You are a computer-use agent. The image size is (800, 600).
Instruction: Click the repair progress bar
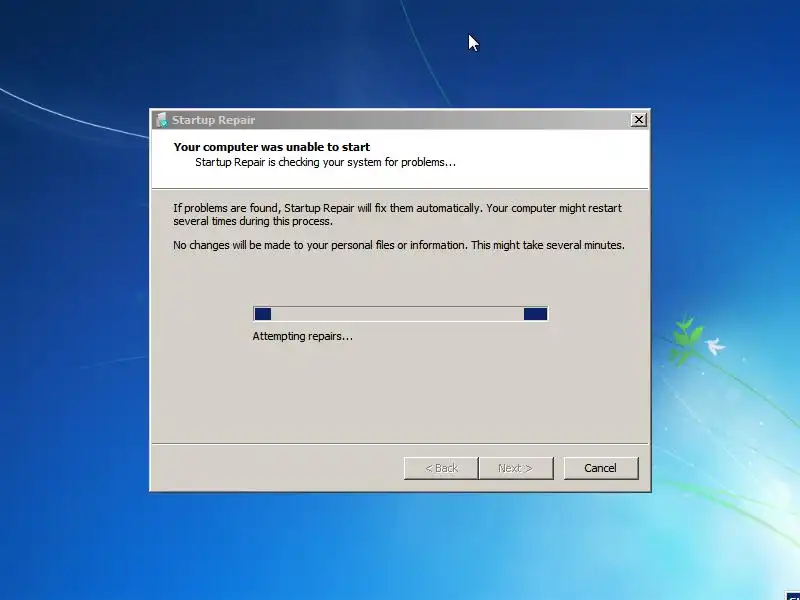tap(401, 314)
